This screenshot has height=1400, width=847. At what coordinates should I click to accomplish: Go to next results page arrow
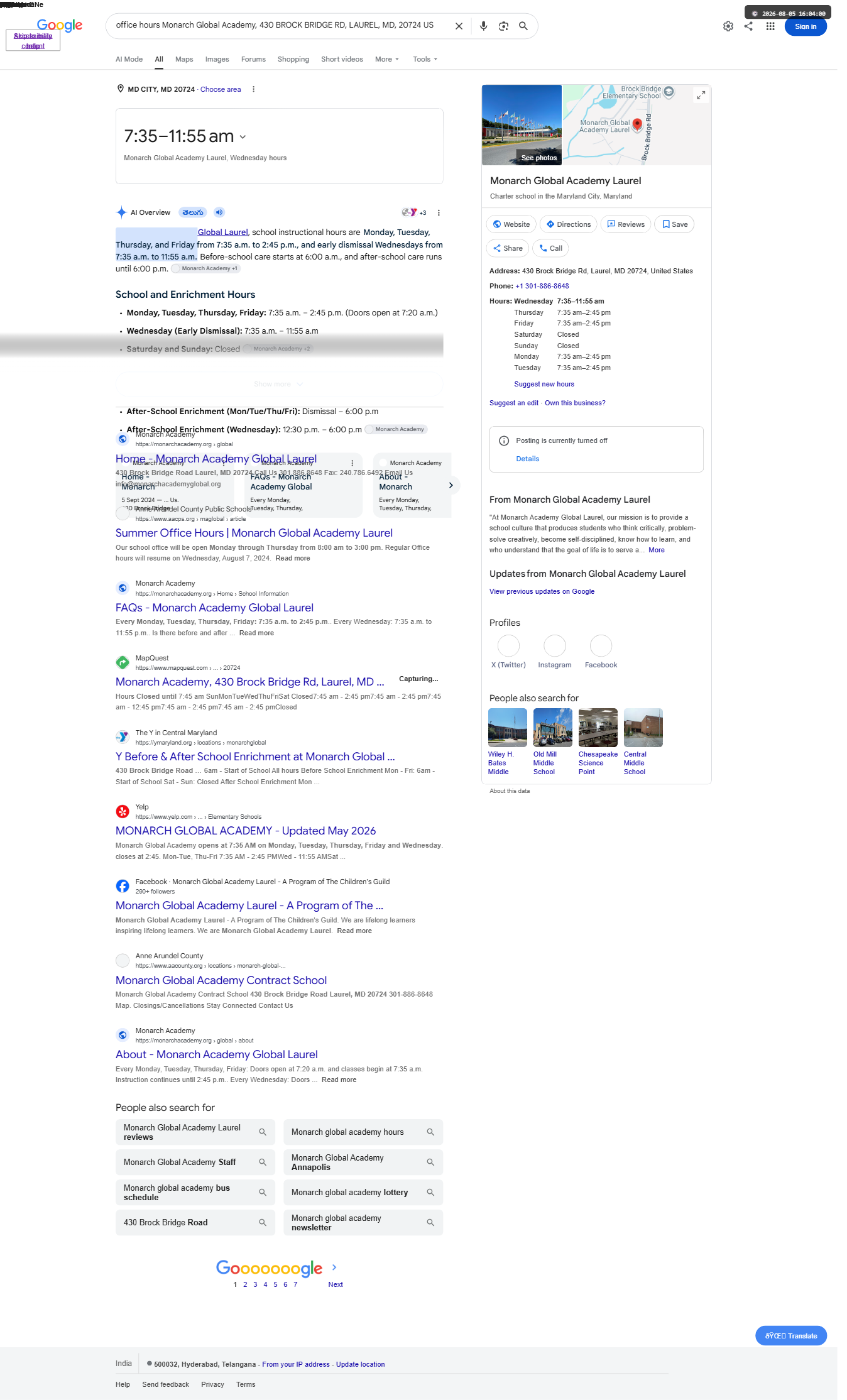point(334,1267)
